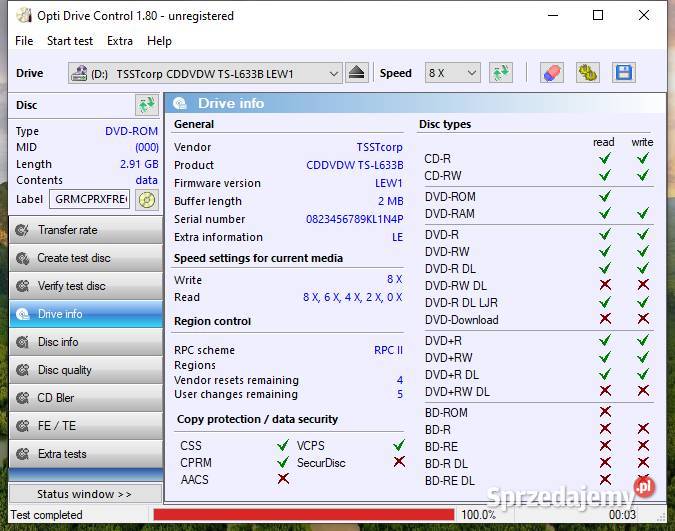The width and height of the screenshot is (675, 531).
Task: Select Verify test disc
Action: (x=86, y=286)
